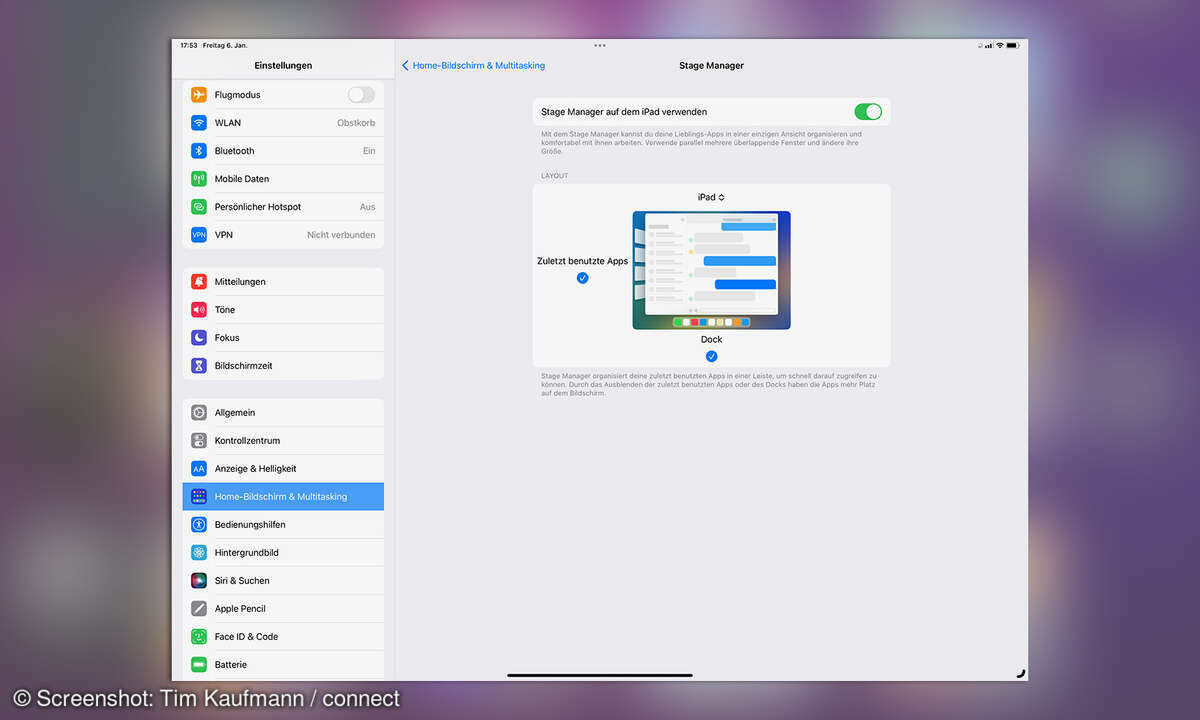Uncheck the Dock checkmark
1200x720 pixels.
pos(712,356)
